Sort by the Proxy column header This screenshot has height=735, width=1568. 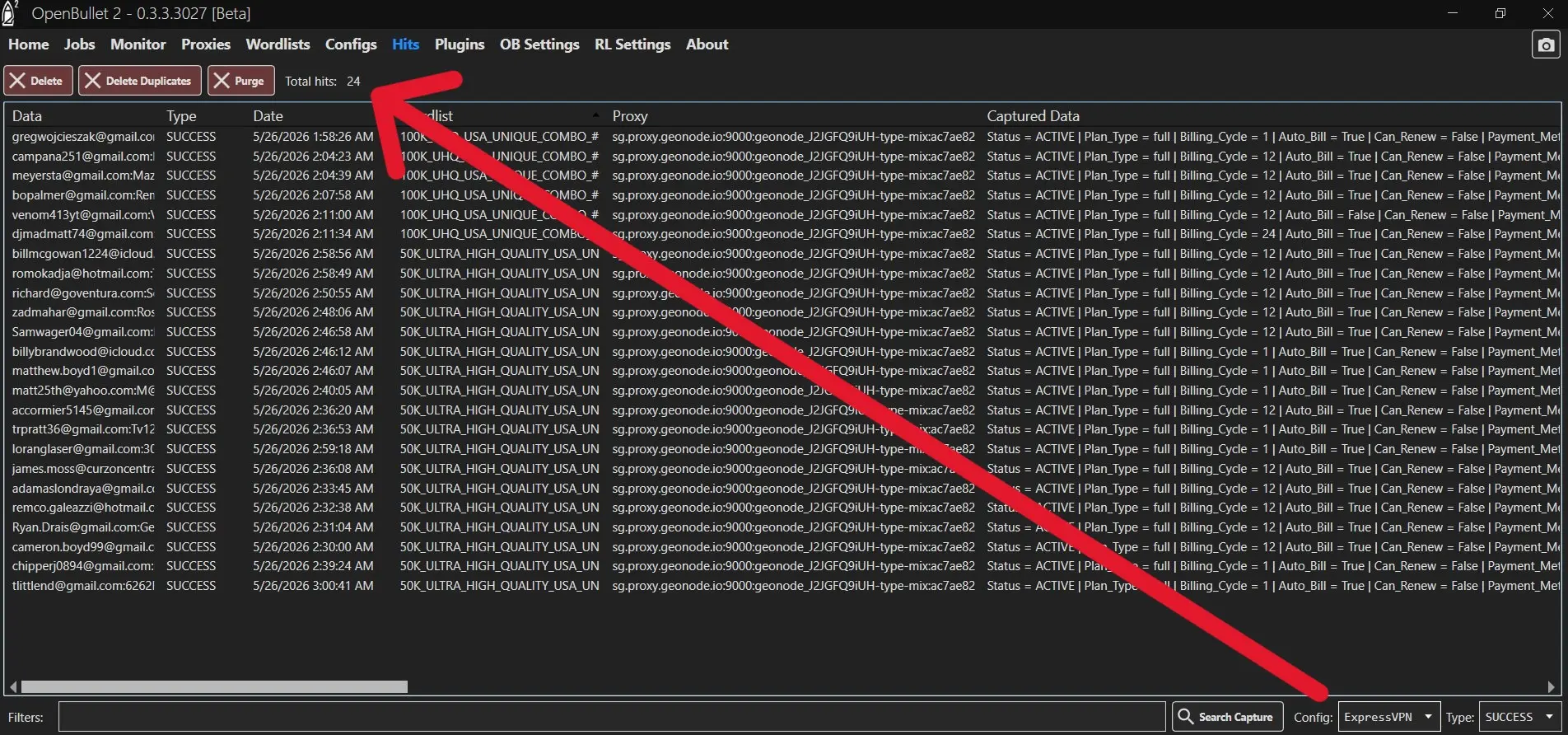click(630, 116)
